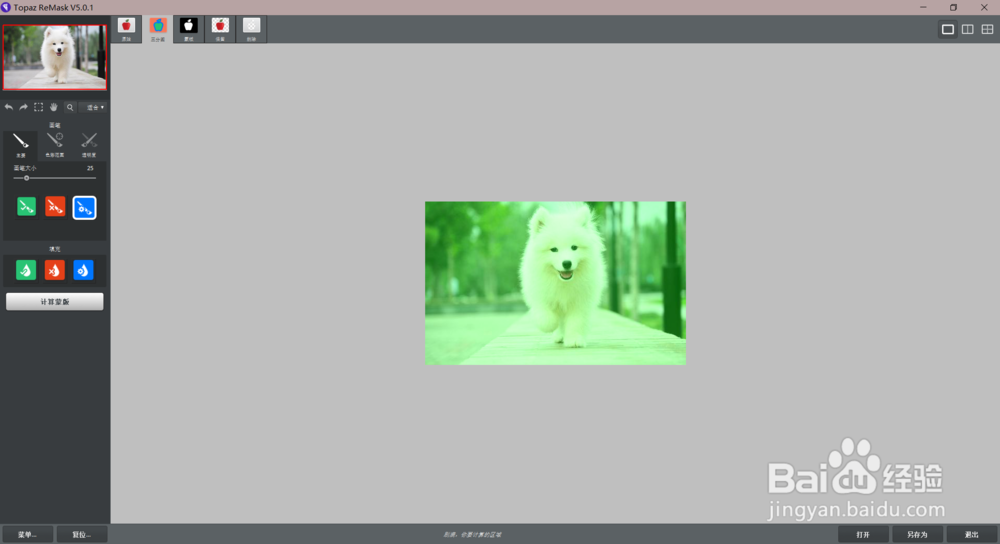
Task: Select the primary brush tool
Action: point(20,145)
